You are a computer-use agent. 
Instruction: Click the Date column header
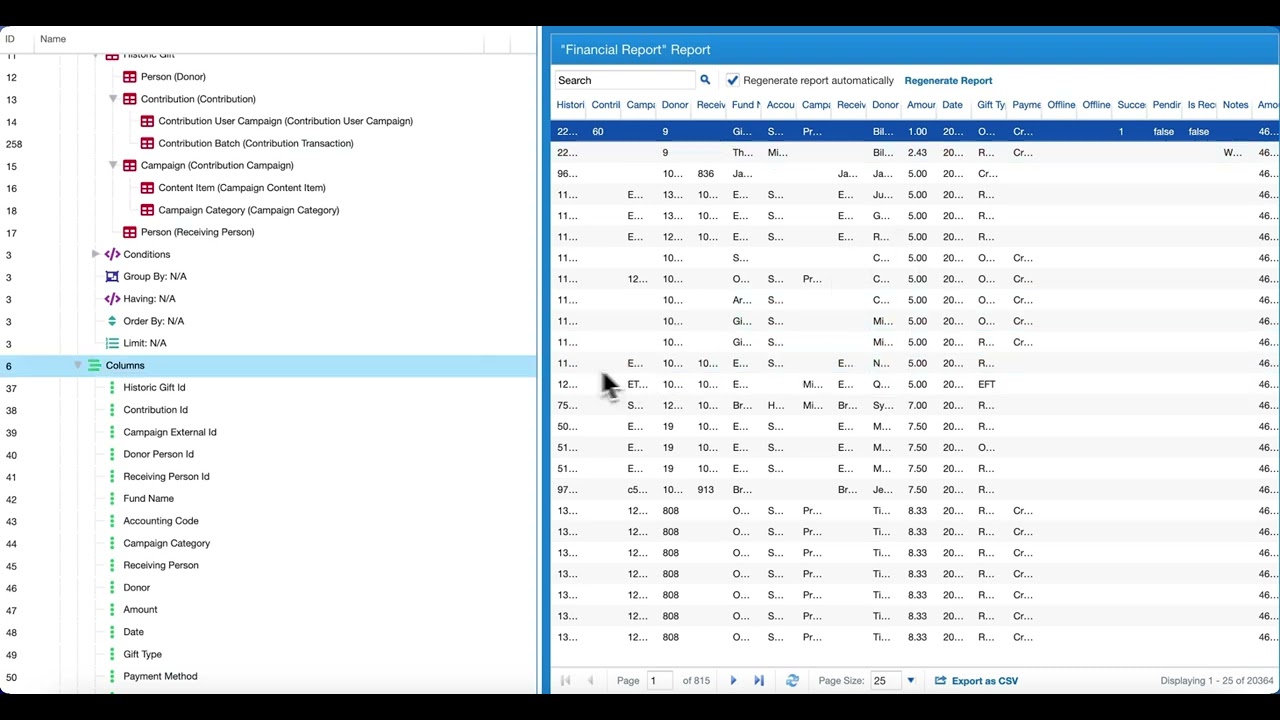pyautogui.click(x=952, y=105)
